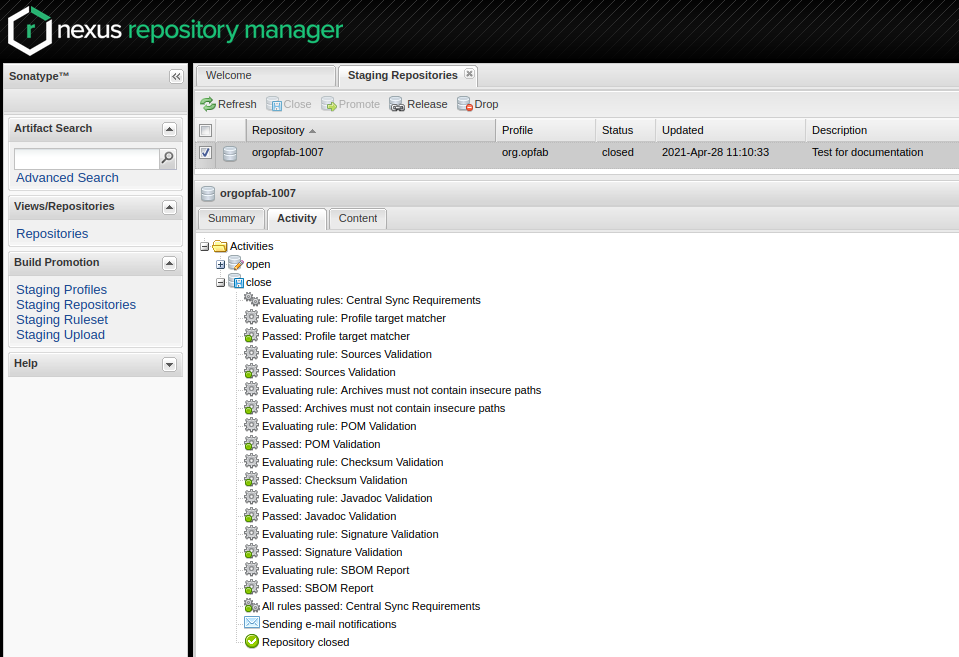This screenshot has width=959, height=657.
Task: Click the icon beside Passed: Checksum Validation
Action: 251,480
